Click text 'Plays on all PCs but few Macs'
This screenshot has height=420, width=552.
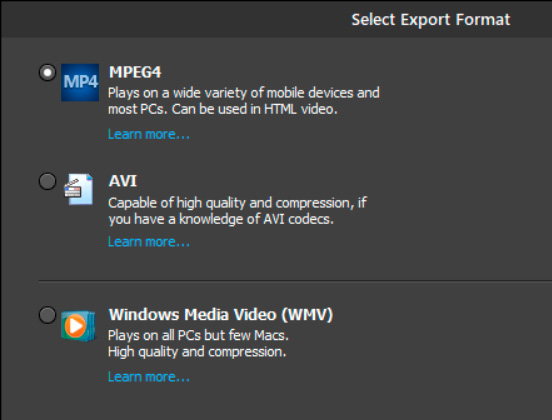point(196,335)
